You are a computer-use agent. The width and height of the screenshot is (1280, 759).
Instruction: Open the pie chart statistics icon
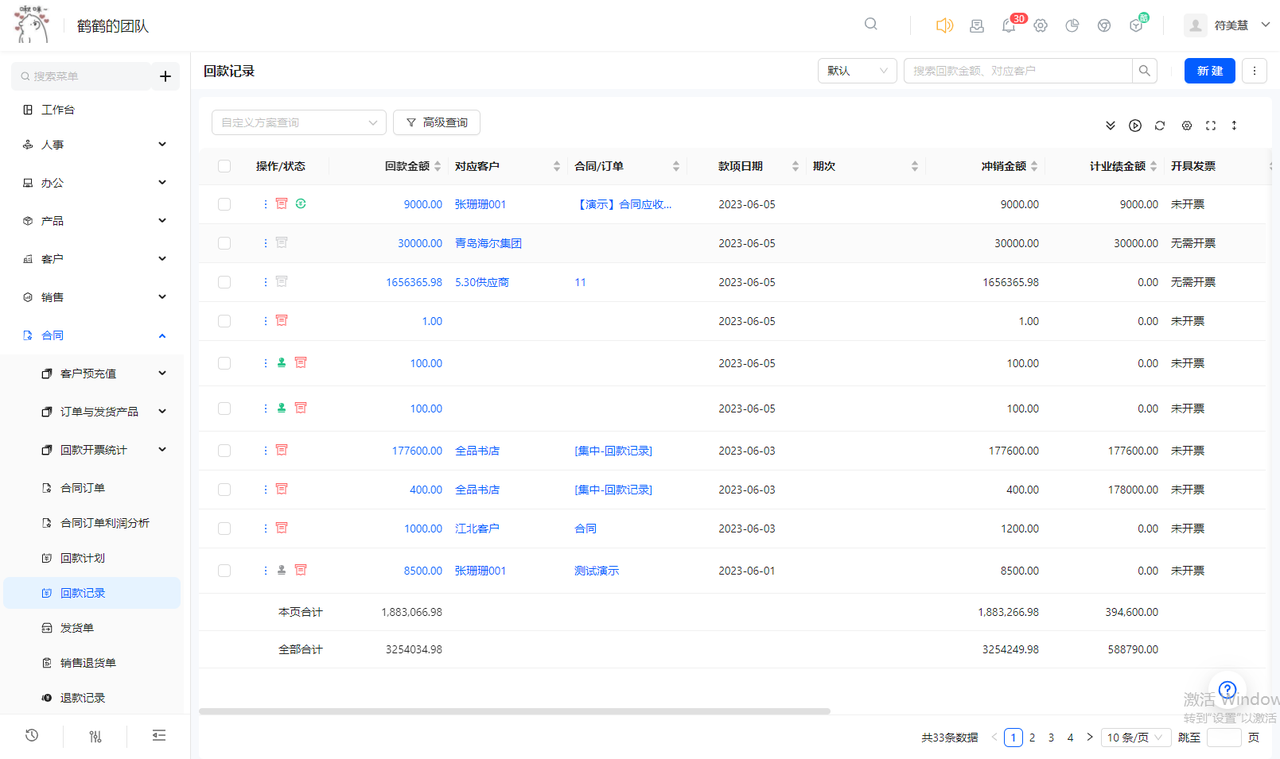[1072, 26]
